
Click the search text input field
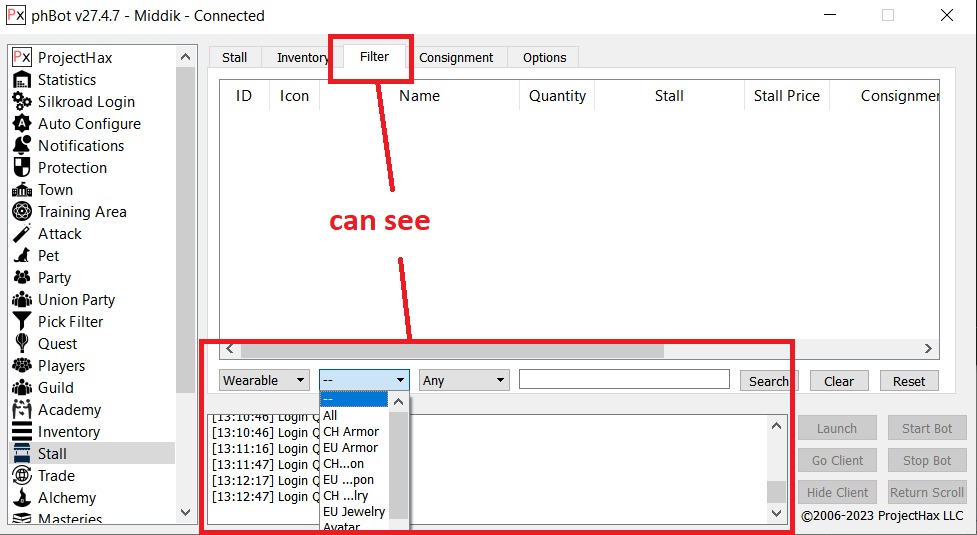click(624, 380)
